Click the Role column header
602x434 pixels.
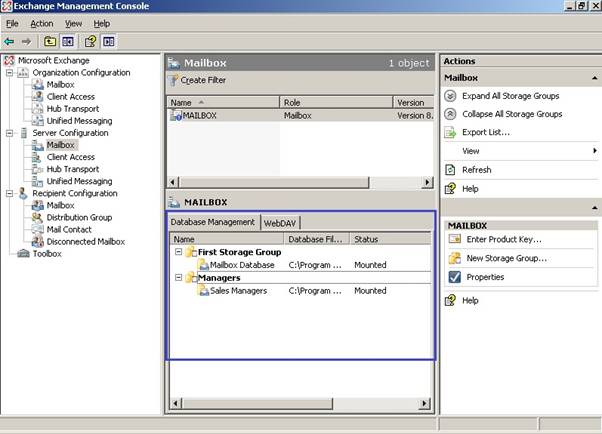(336, 103)
